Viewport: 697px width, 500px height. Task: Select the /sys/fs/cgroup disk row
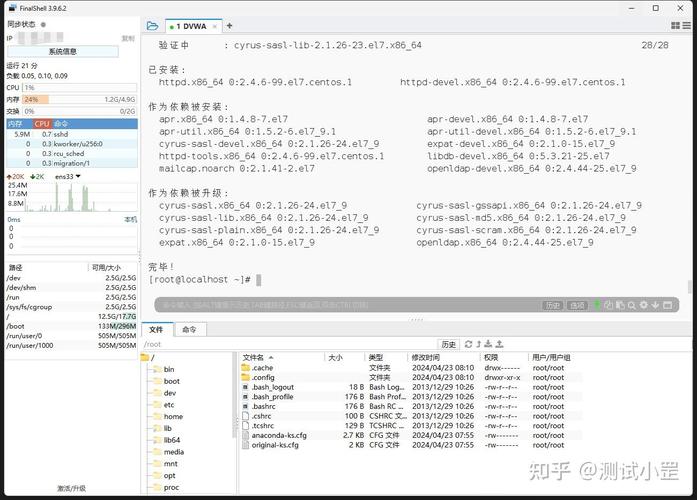[71, 307]
